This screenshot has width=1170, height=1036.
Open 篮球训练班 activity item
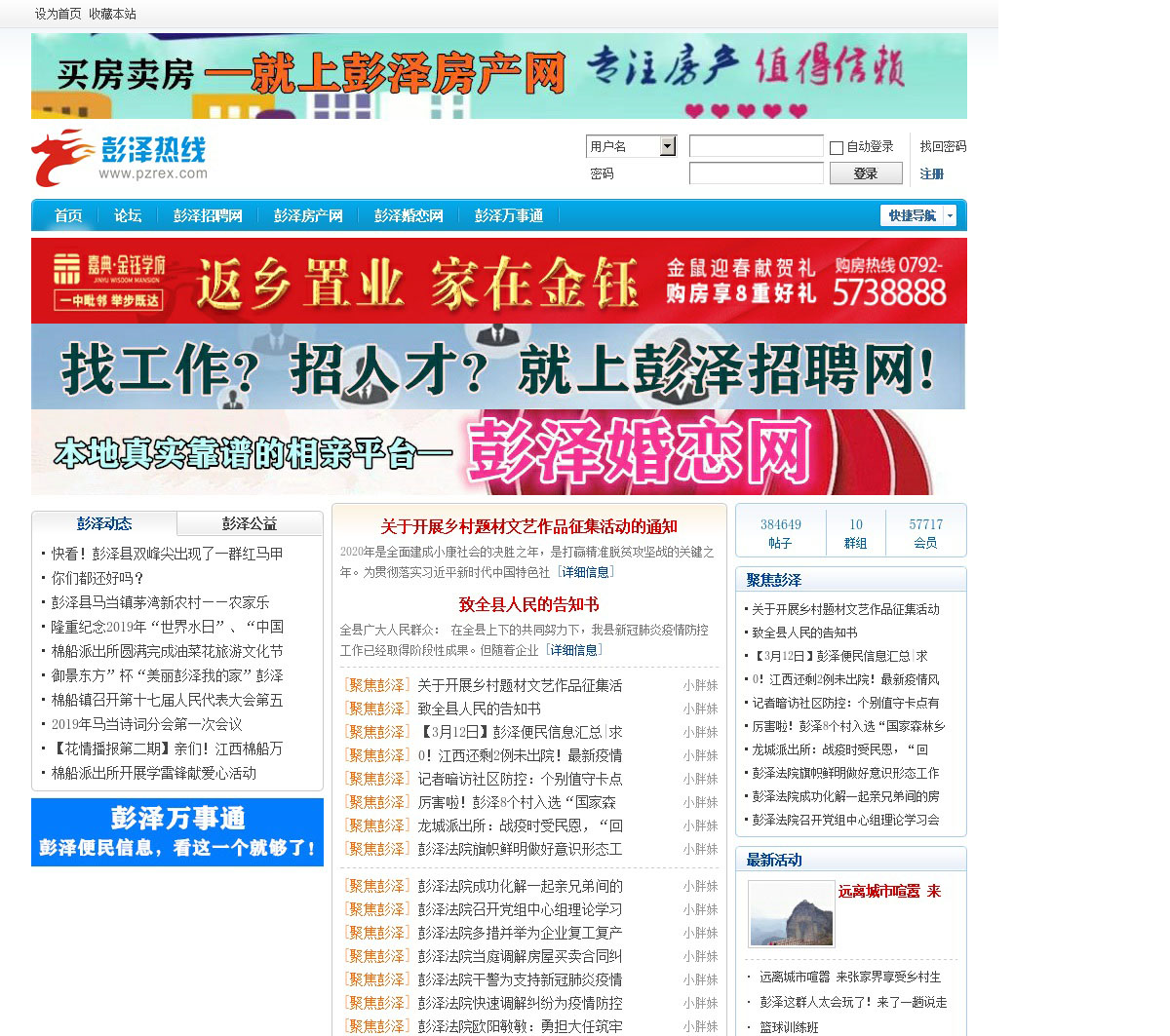[x=789, y=1027]
